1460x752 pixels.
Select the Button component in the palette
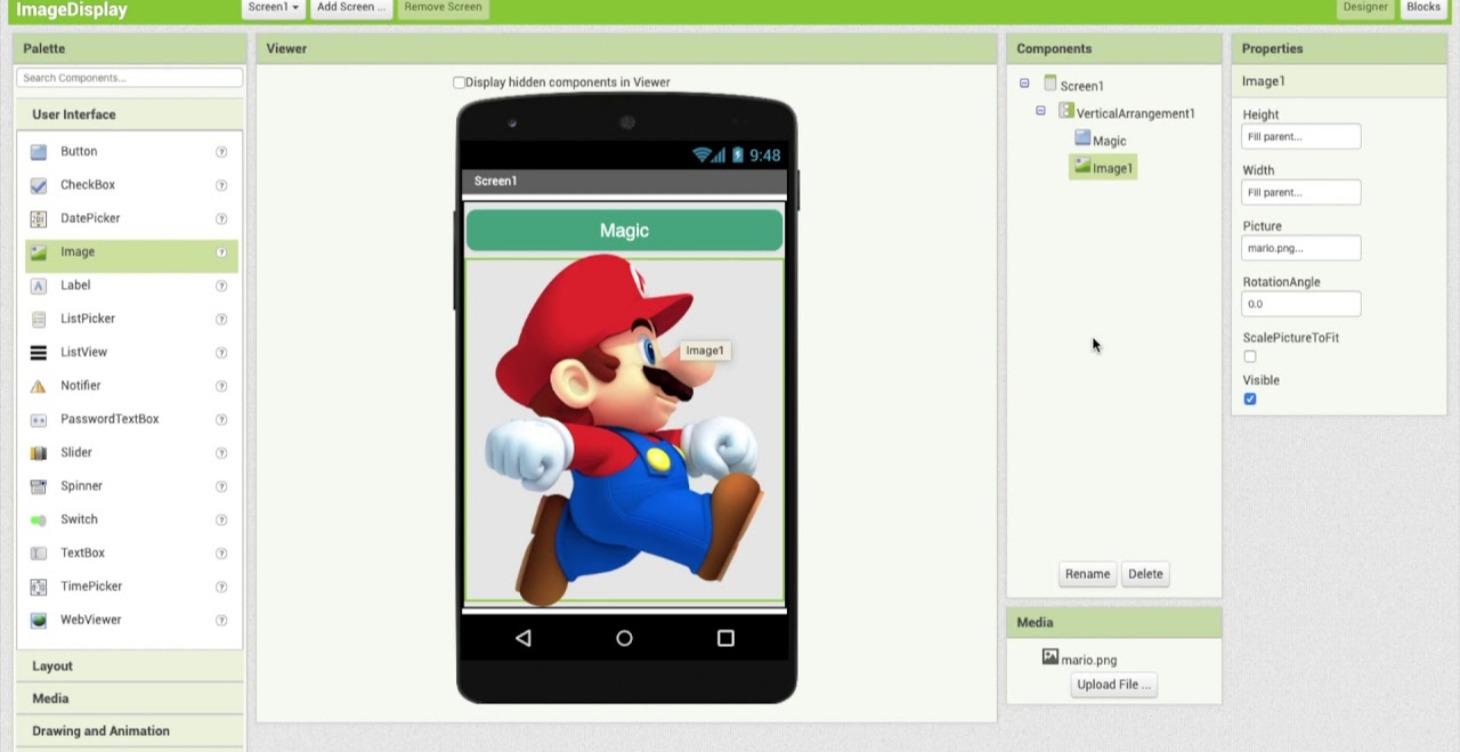pos(80,151)
